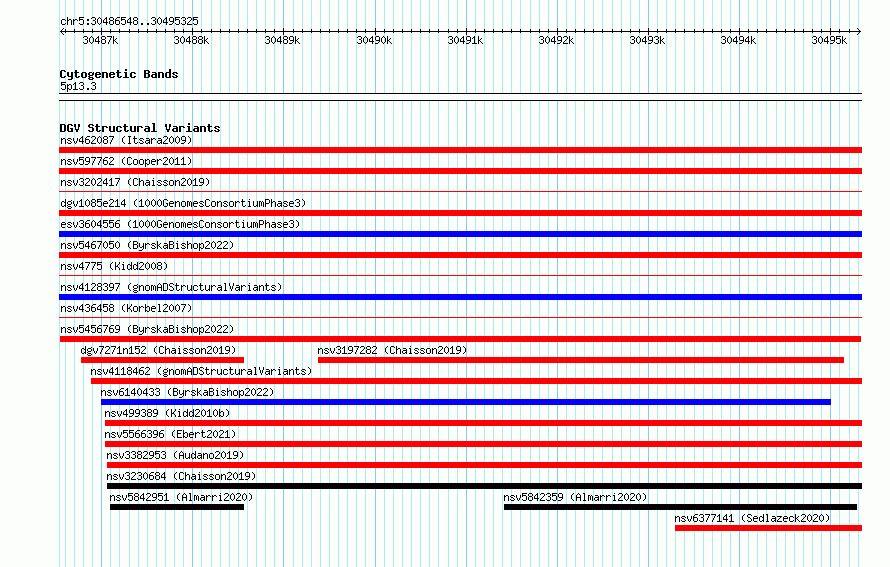Click the 30488k ruler tick label
The width and height of the screenshot is (890, 567).
point(191,40)
